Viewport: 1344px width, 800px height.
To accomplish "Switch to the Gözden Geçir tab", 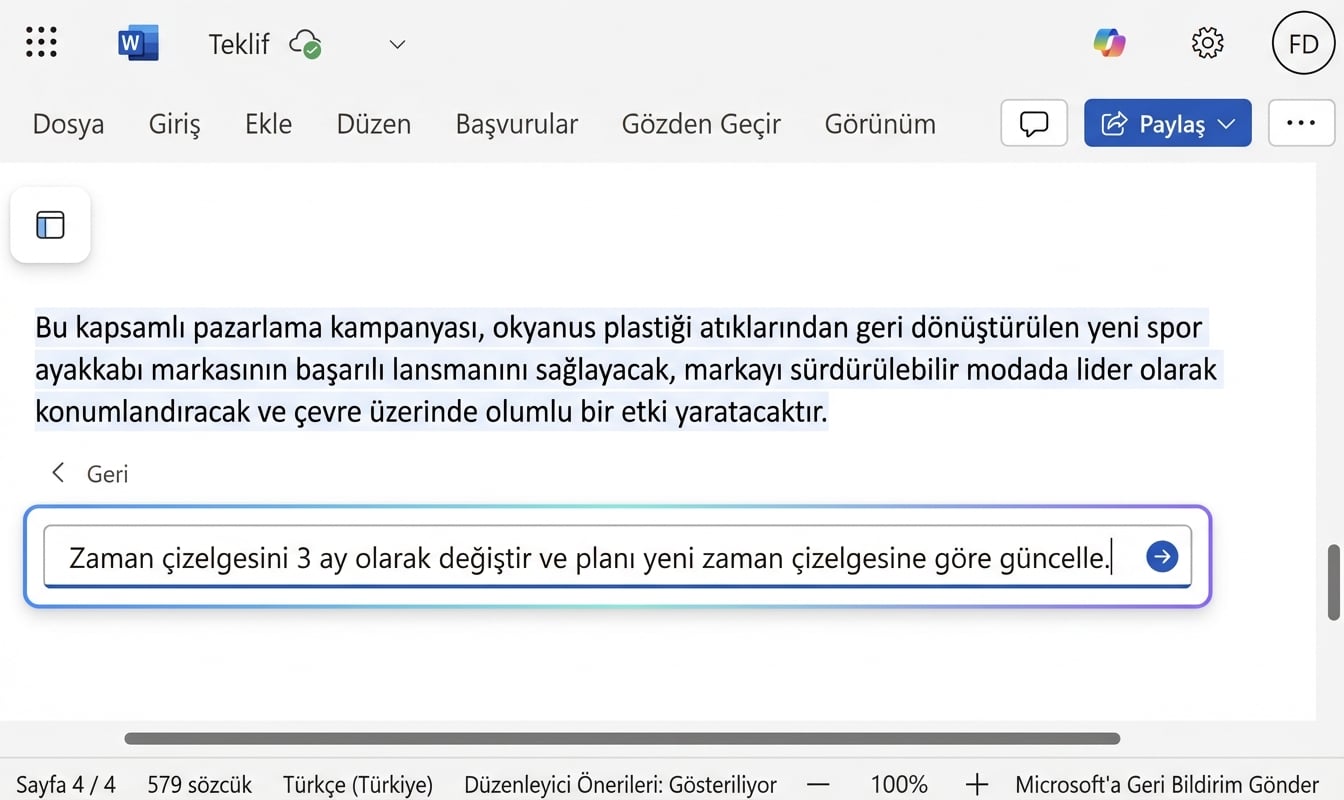I will pyautogui.click(x=701, y=124).
